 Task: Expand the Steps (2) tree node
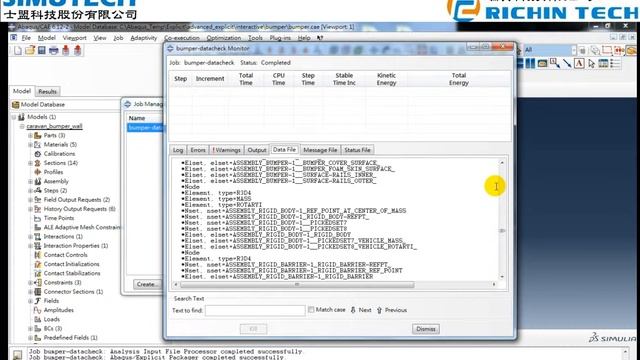[30, 191]
